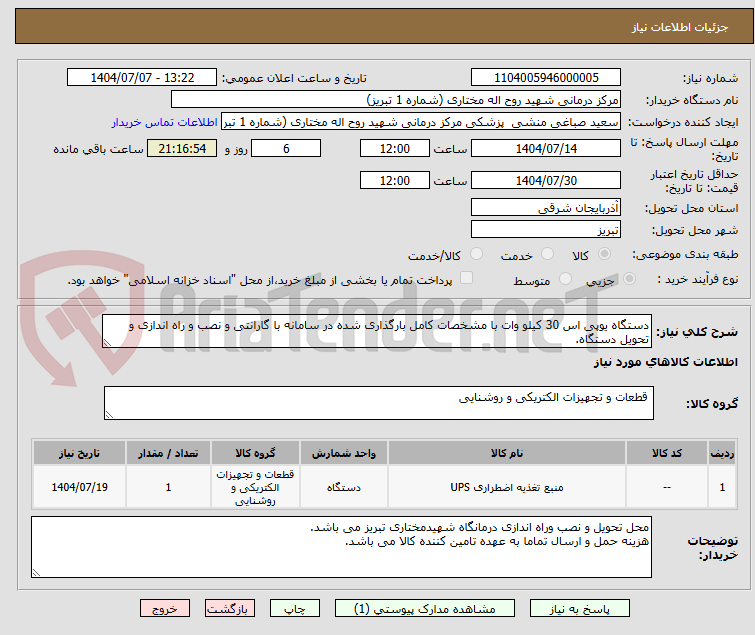Screen dimensions: 755x635
Task: Click the گروه کالا text area
Action: pos(378,403)
